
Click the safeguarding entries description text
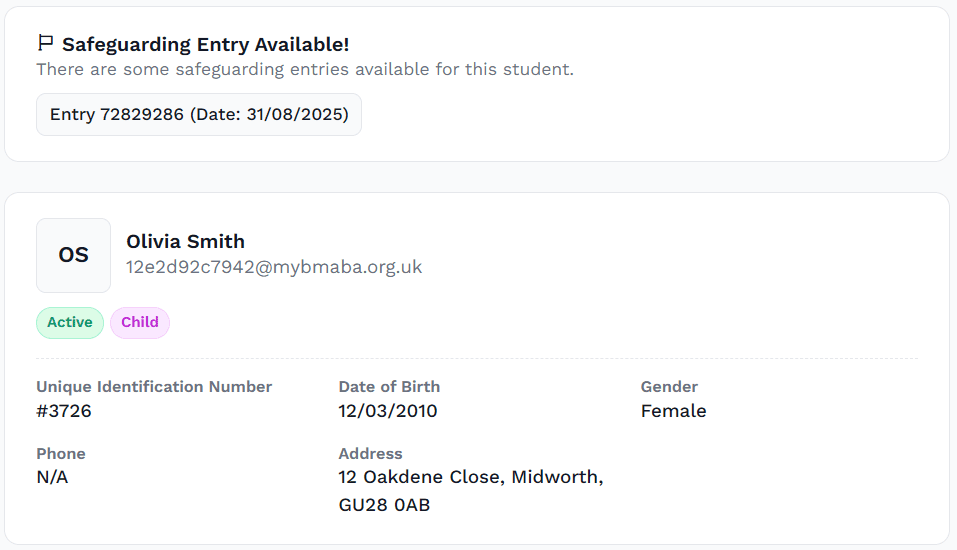tap(305, 70)
